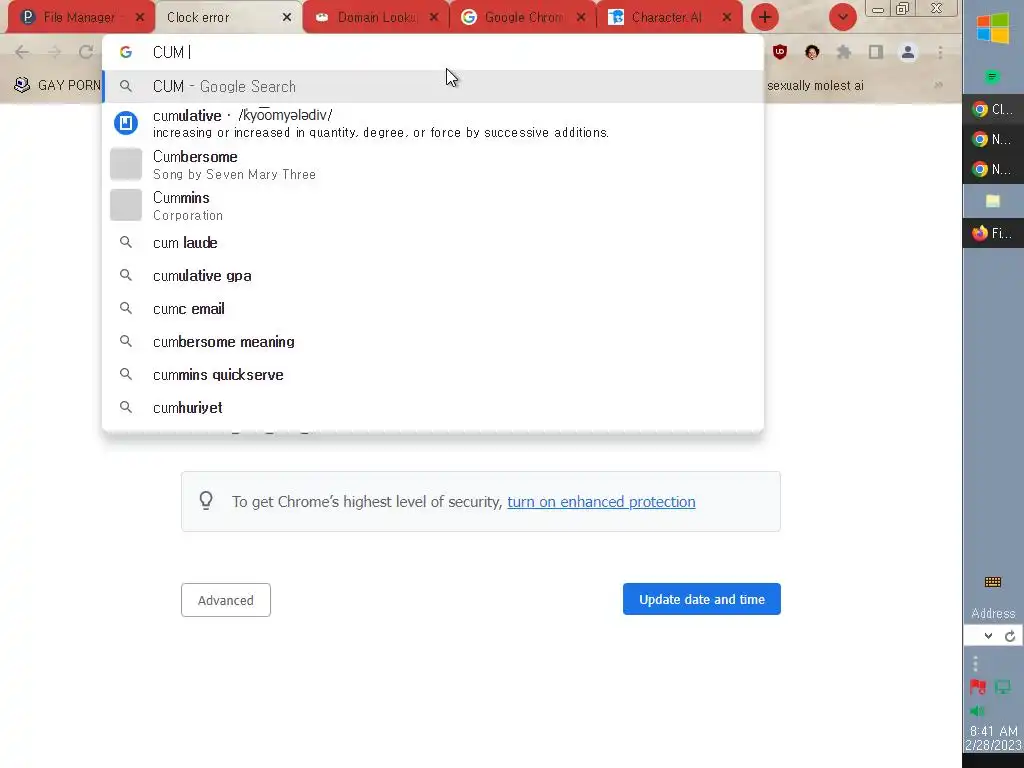The width and height of the screenshot is (1024, 768).
Task: Select the 'cum laude' search suggestion
Action: (x=433, y=242)
